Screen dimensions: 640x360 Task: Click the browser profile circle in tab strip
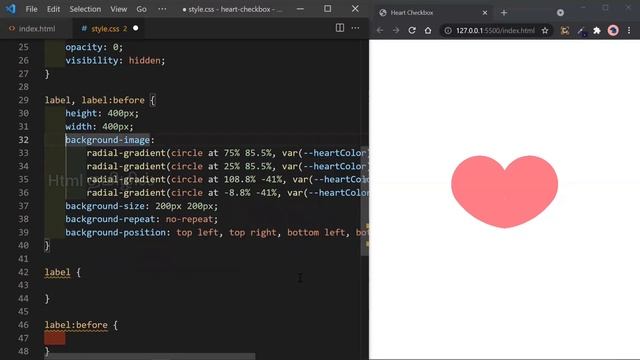click(560, 13)
